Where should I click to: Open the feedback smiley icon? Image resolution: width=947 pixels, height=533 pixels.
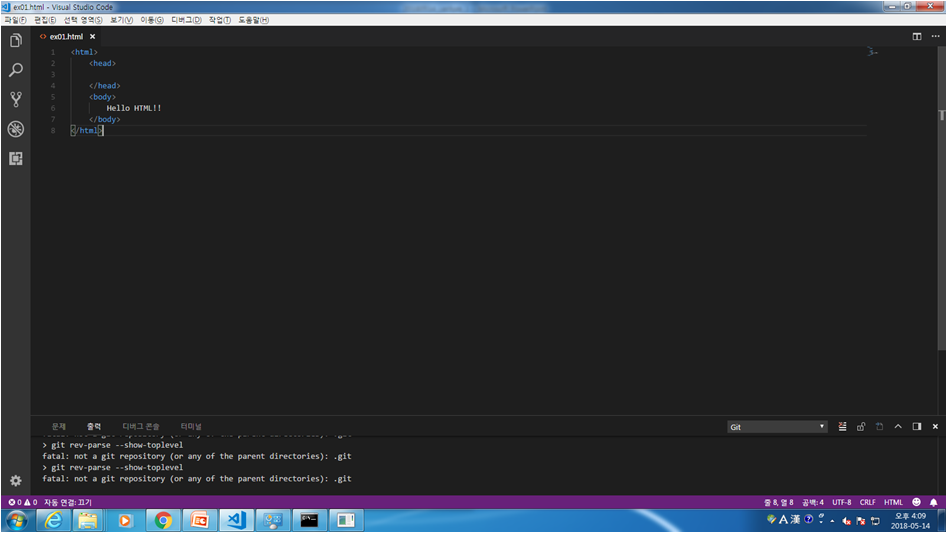click(916, 502)
